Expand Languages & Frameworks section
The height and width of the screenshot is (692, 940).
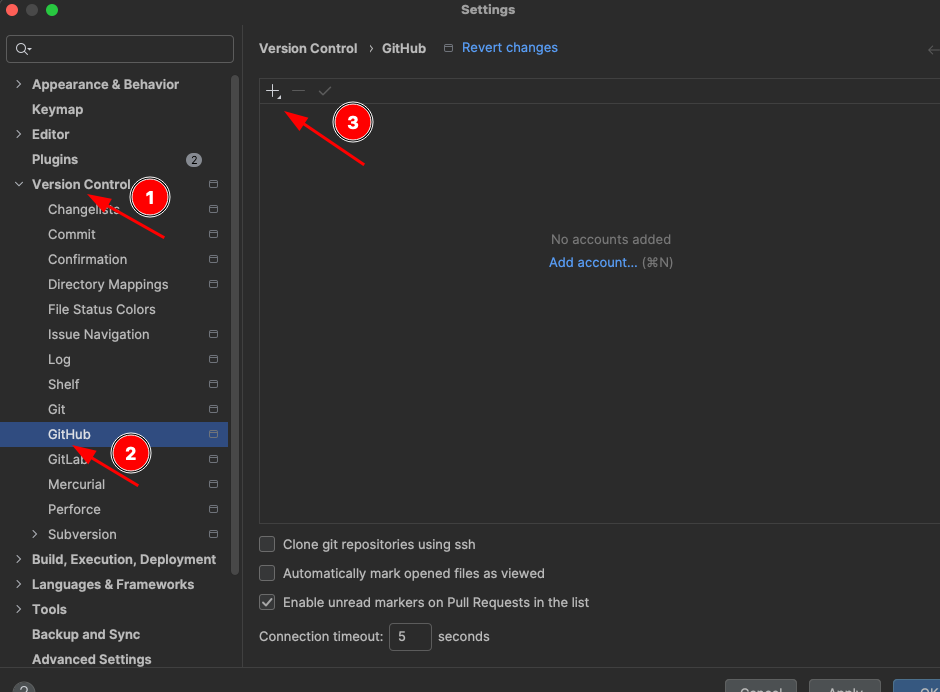pos(19,584)
